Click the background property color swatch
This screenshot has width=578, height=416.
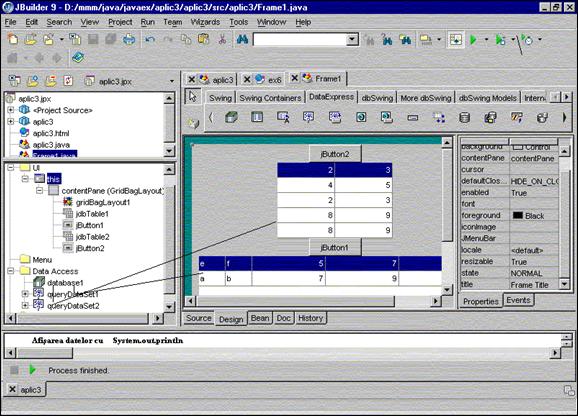coord(518,147)
